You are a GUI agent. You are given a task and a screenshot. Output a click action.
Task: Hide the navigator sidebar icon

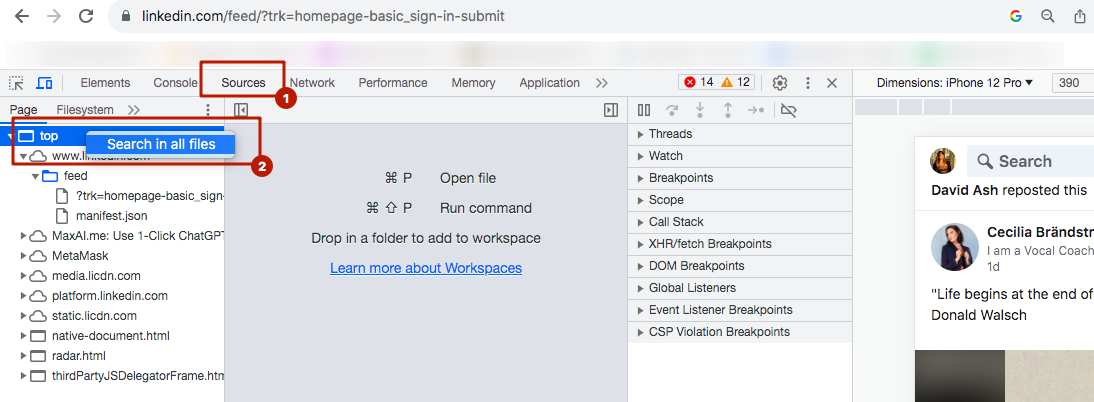pos(241,110)
